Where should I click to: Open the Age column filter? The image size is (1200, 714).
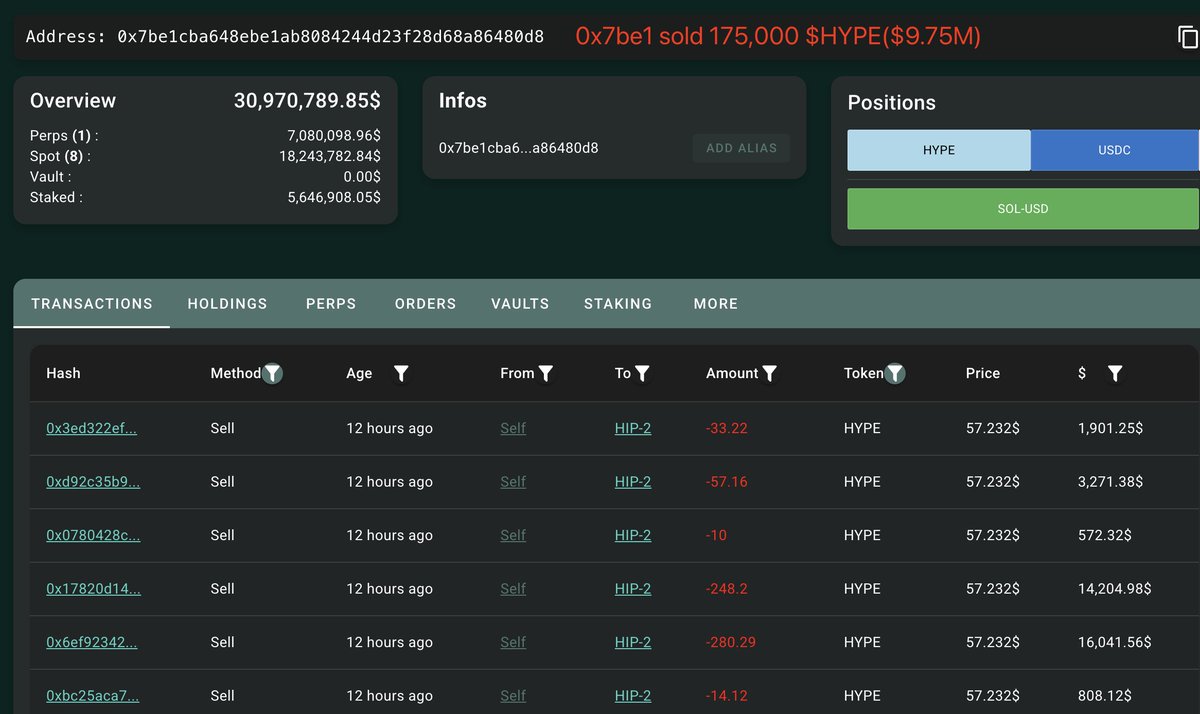pyautogui.click(x=401, y=373)
